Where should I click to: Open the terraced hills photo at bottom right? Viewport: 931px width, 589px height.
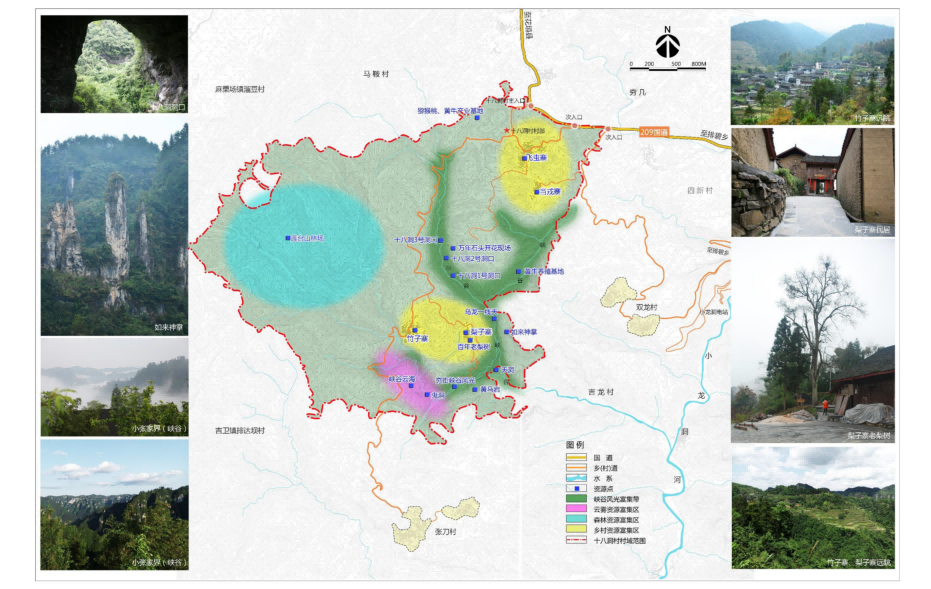pos(812,508)
